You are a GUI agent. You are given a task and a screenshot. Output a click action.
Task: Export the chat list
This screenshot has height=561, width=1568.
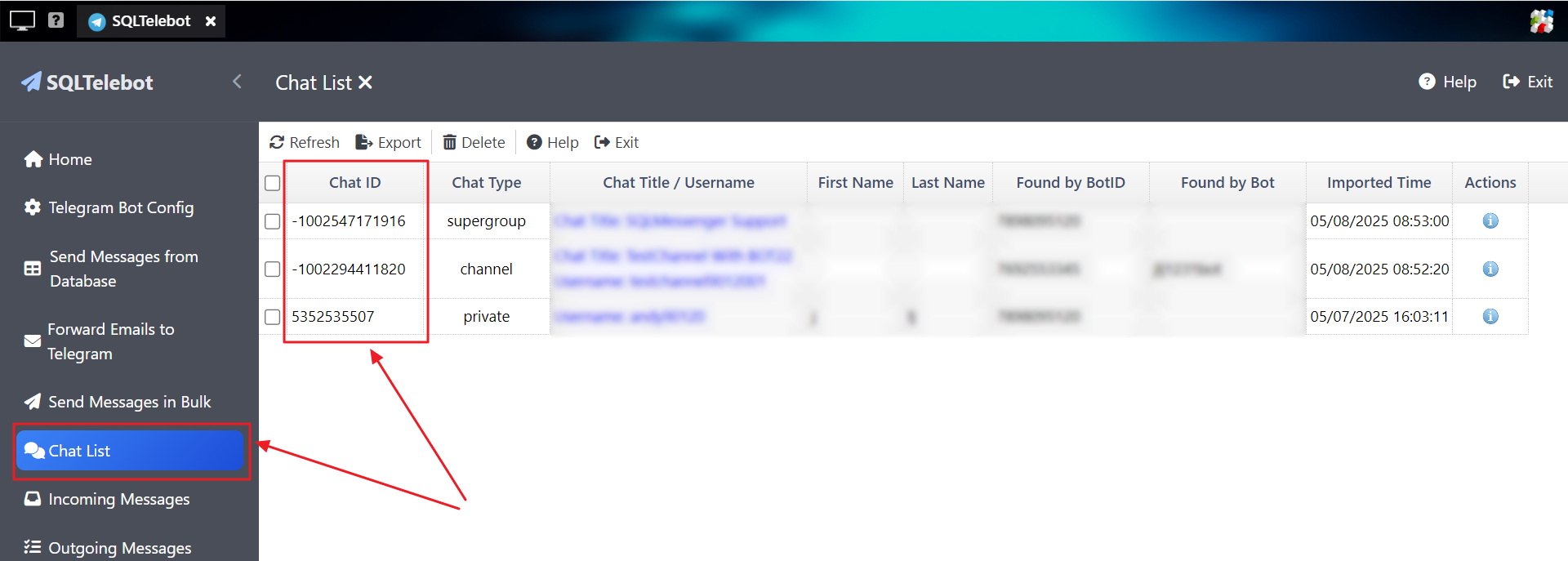388,143
